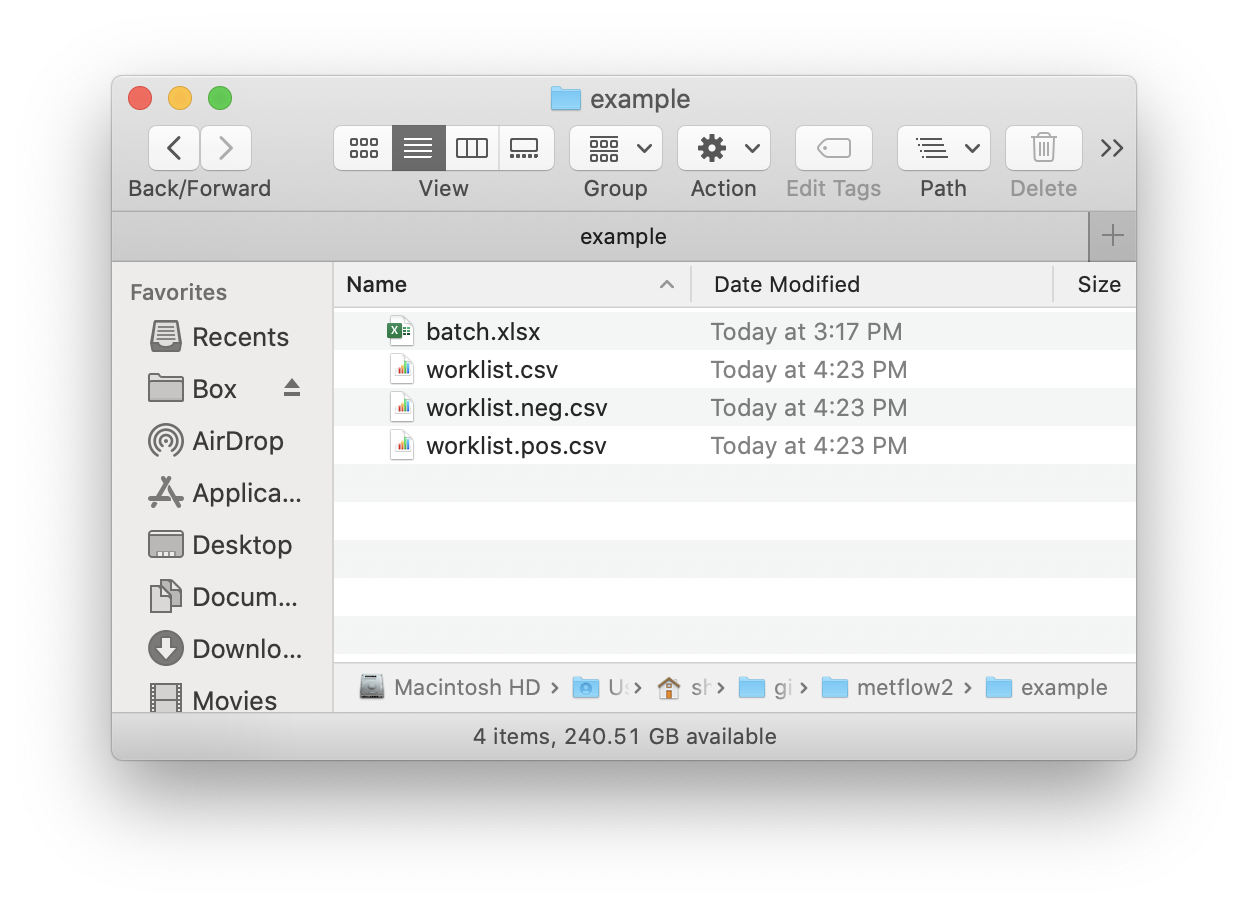Open the Action gear menu

[x=723, y=149]
